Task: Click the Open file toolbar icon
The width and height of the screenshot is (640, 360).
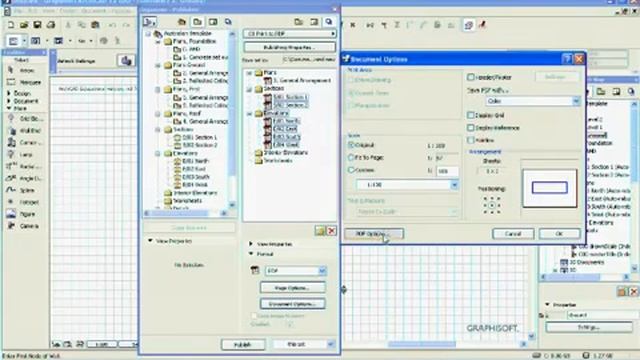Action: pyautogui.click(x=24, y=25)
